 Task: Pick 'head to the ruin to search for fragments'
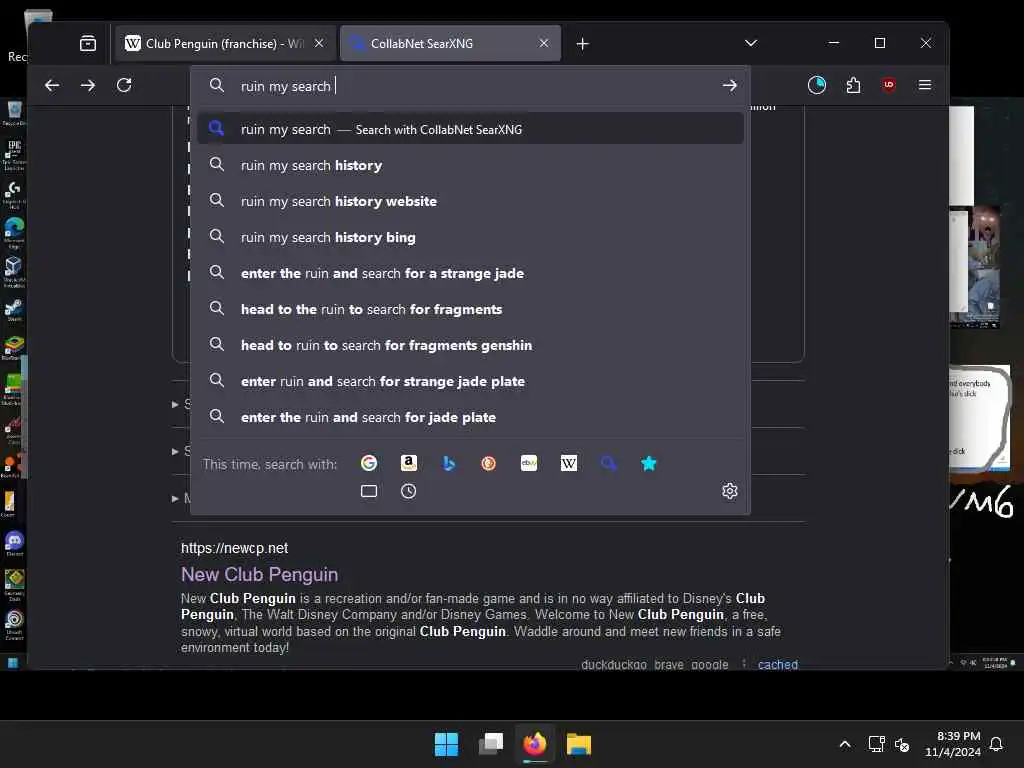pyautogui.click(x=470, y=309)
